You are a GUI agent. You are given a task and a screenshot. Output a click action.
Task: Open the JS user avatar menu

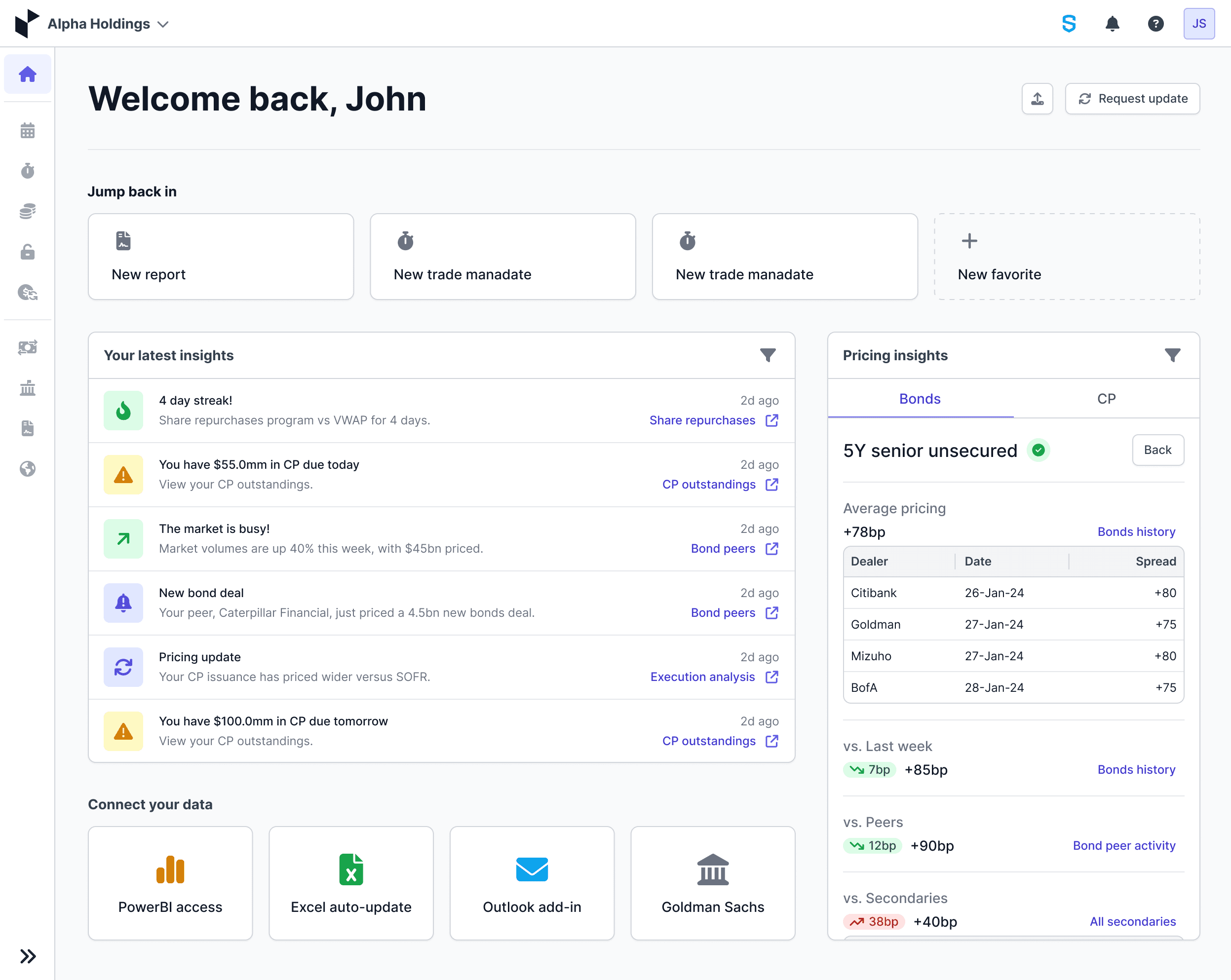click(x=1199, y=23)
